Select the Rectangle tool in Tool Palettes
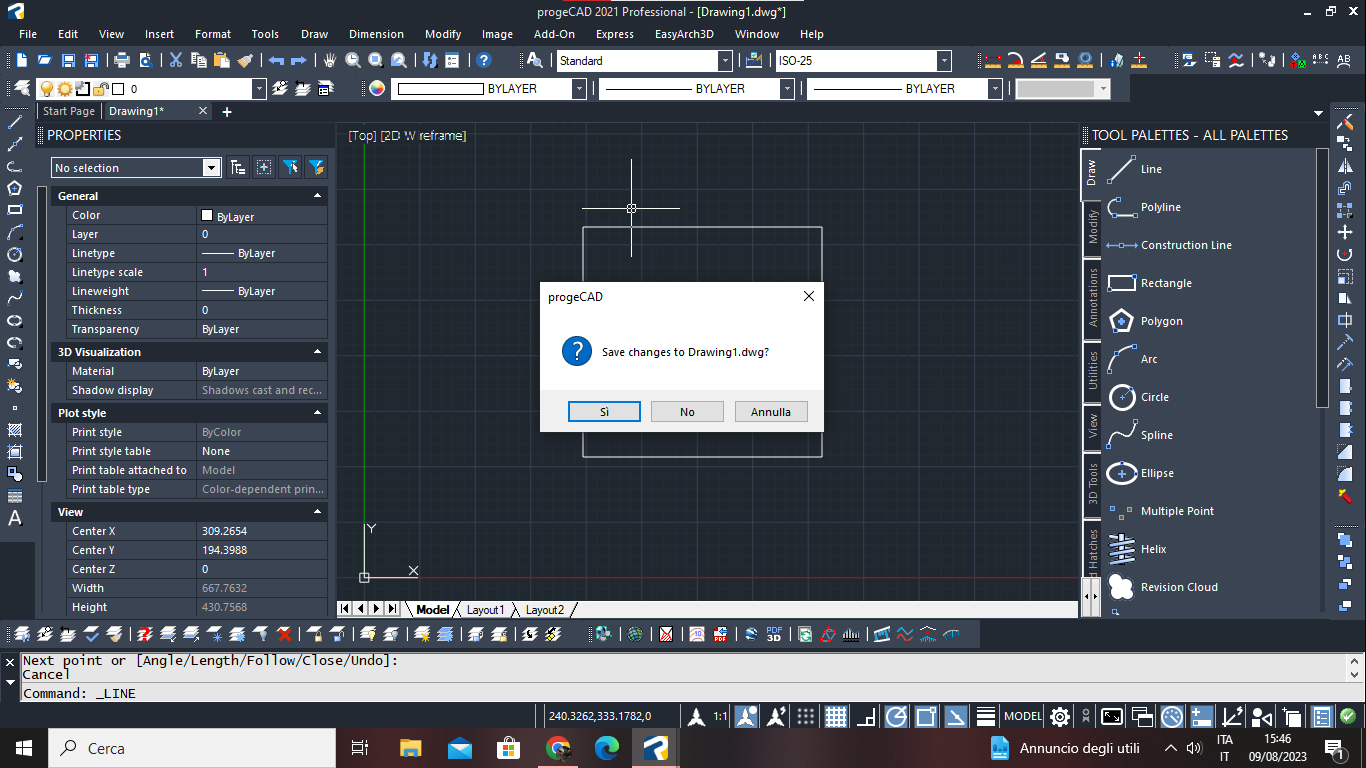The width and height of the screenshot is (1366, 768). point(1149,283)
